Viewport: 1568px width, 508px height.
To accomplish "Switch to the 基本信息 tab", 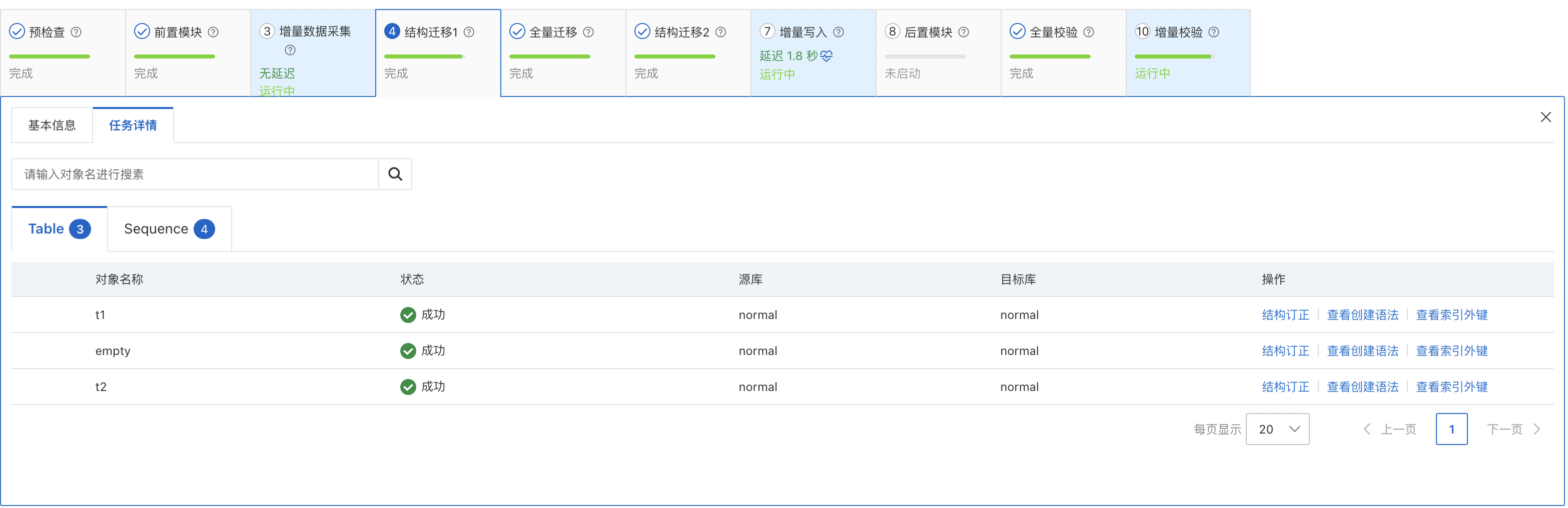I will 52,125.
